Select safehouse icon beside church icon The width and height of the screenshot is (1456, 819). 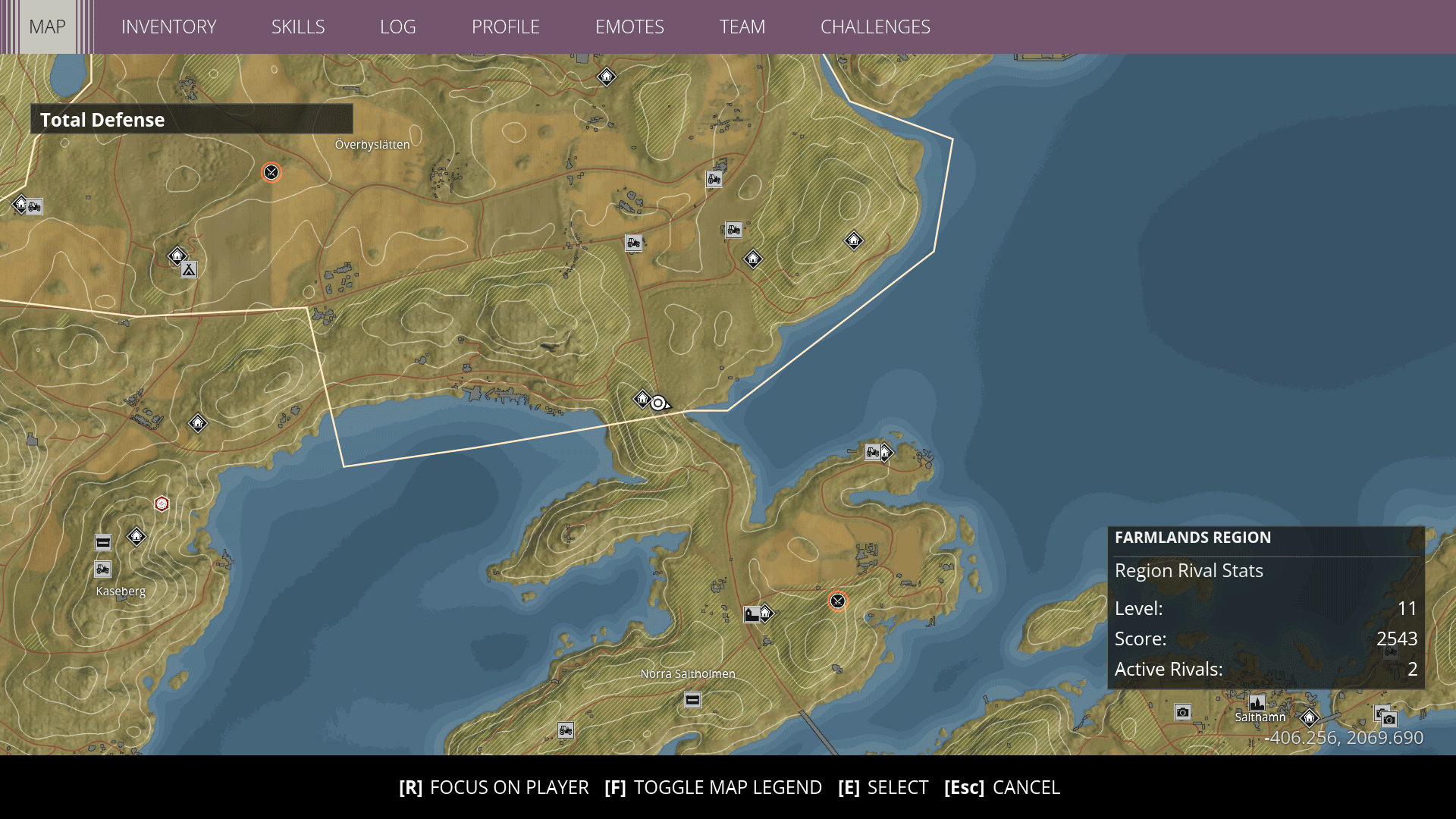point(766,612)
